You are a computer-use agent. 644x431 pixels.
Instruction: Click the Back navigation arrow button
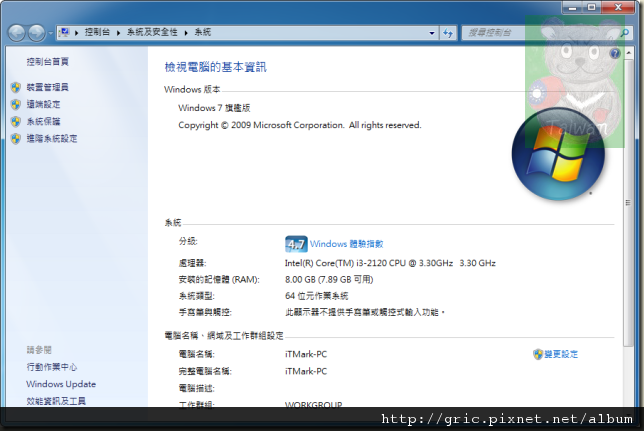click(17, 33)
